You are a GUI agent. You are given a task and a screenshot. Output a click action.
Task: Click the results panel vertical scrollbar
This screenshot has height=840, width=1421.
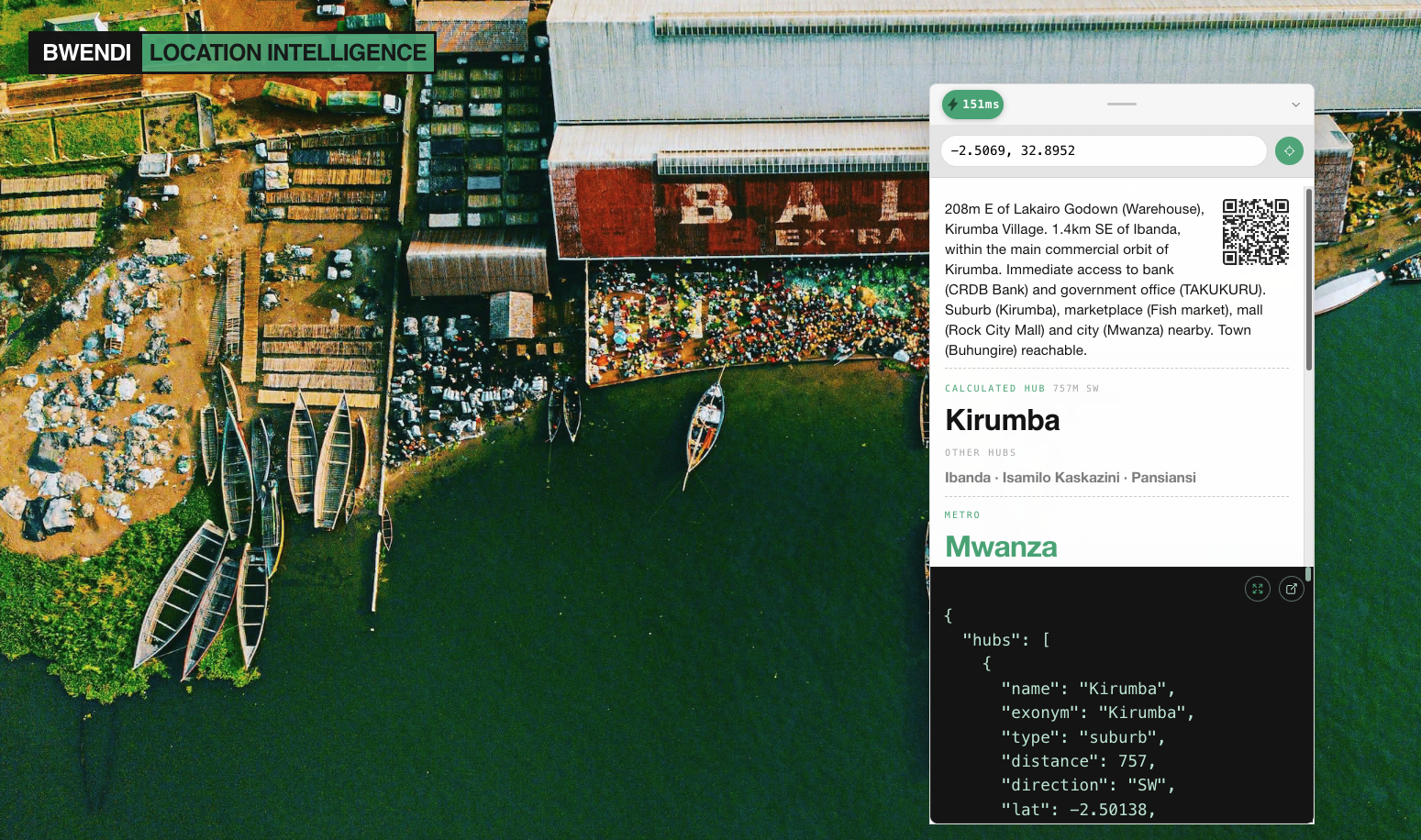(x=1308, y=280)
